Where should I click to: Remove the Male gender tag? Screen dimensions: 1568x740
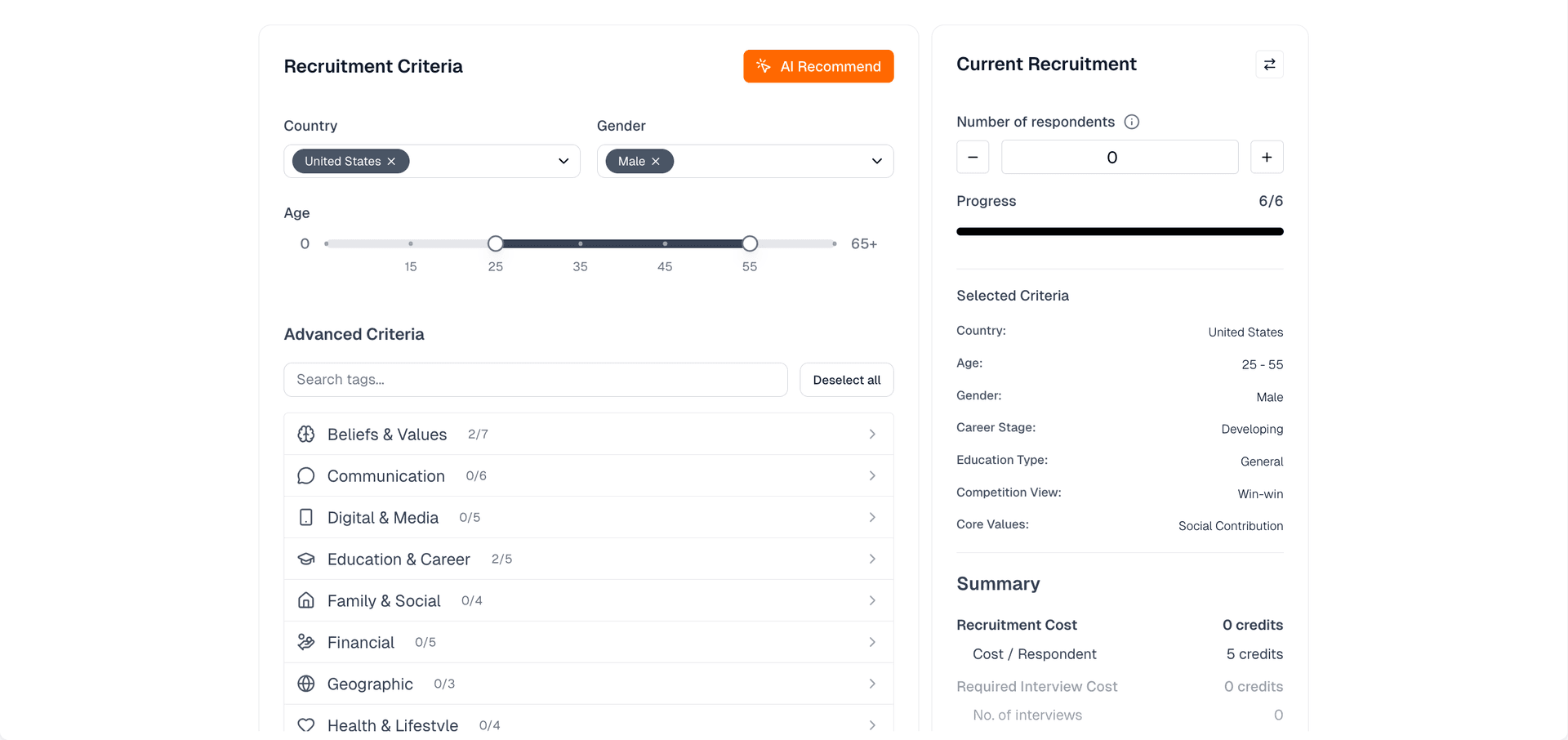pos(656,162)
